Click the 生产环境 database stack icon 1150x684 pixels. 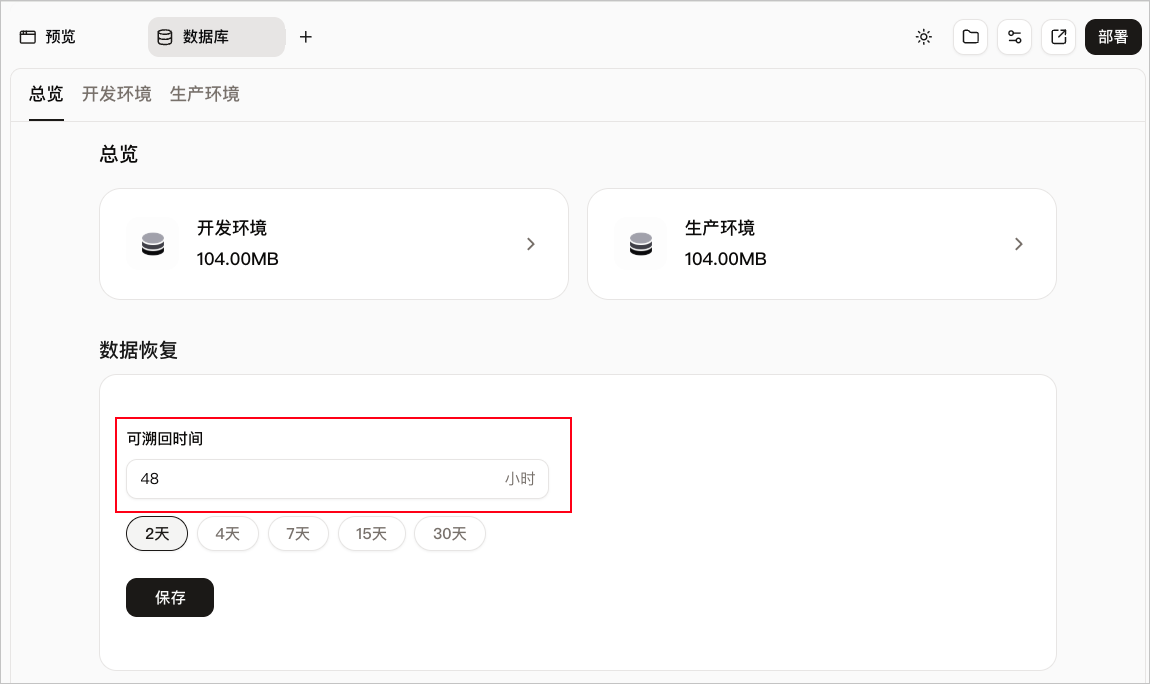(x=640, y=243)
